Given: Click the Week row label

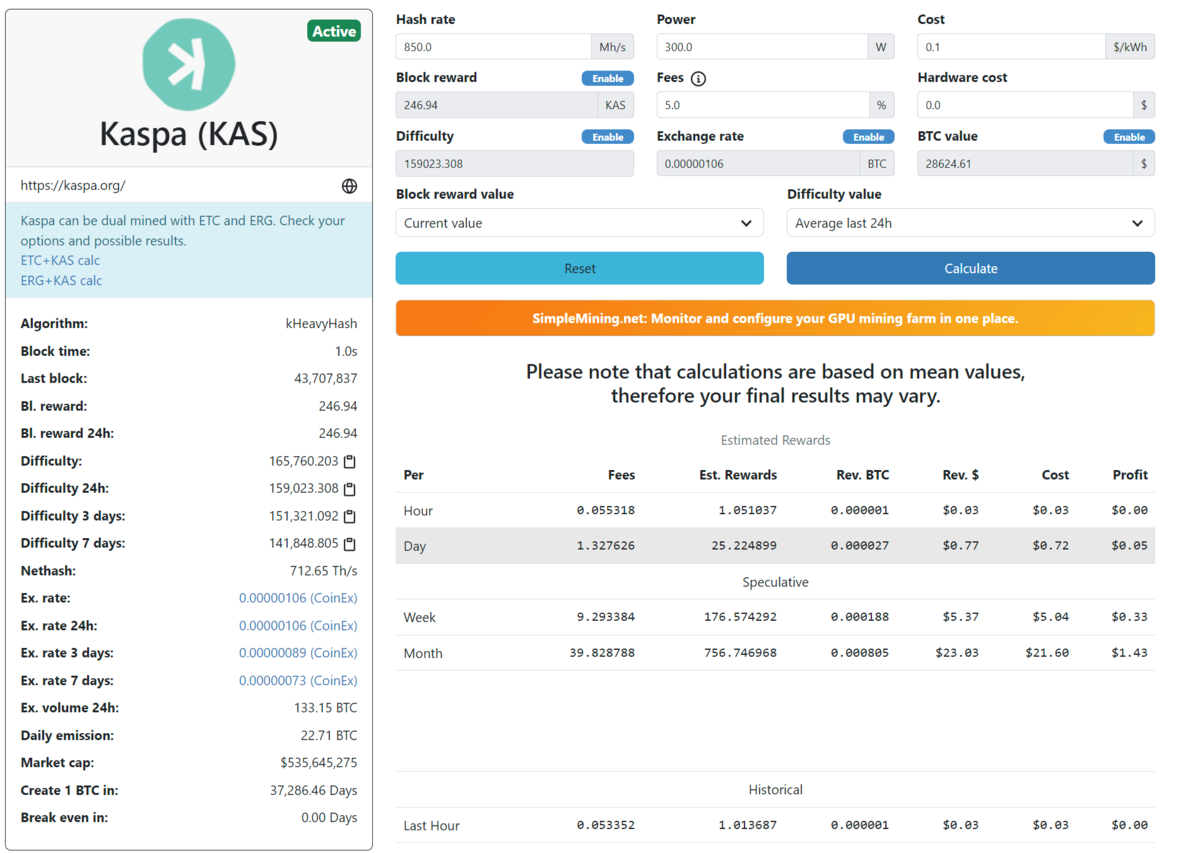Looking at the screenshot, I should click(x=419, y=618).
